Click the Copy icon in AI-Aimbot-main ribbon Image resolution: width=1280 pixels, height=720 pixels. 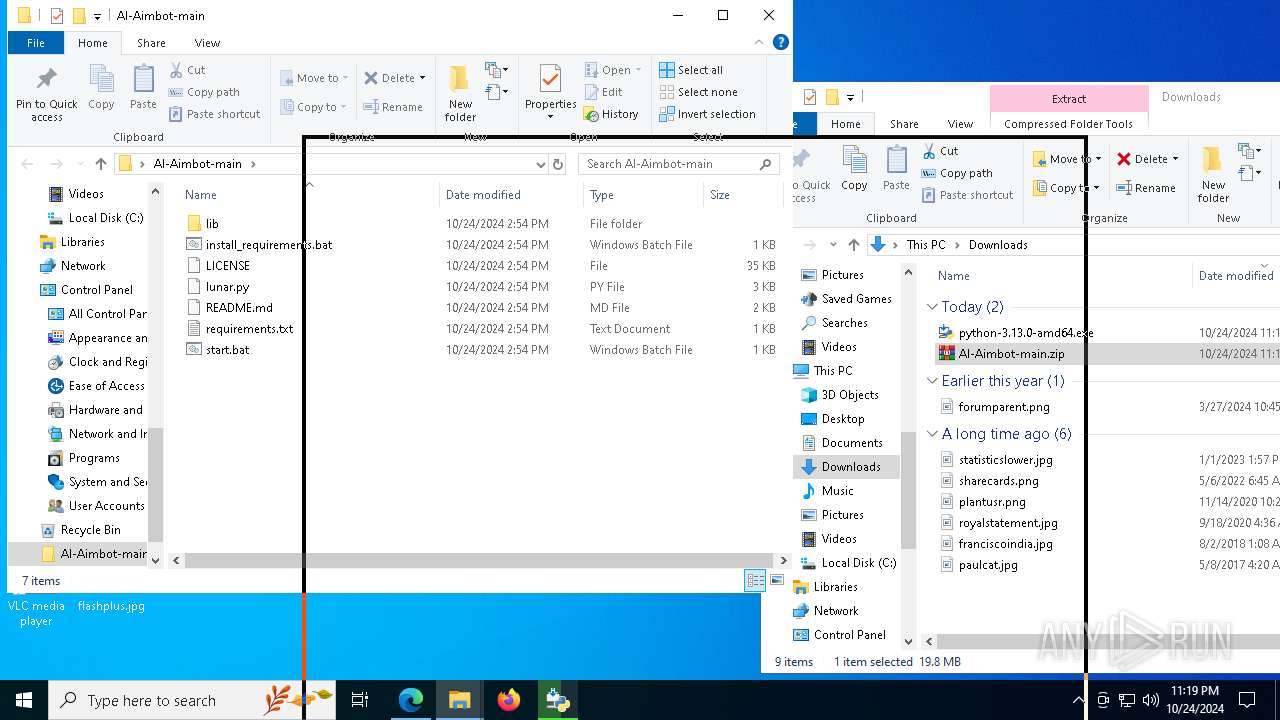(x=101, y=87)
